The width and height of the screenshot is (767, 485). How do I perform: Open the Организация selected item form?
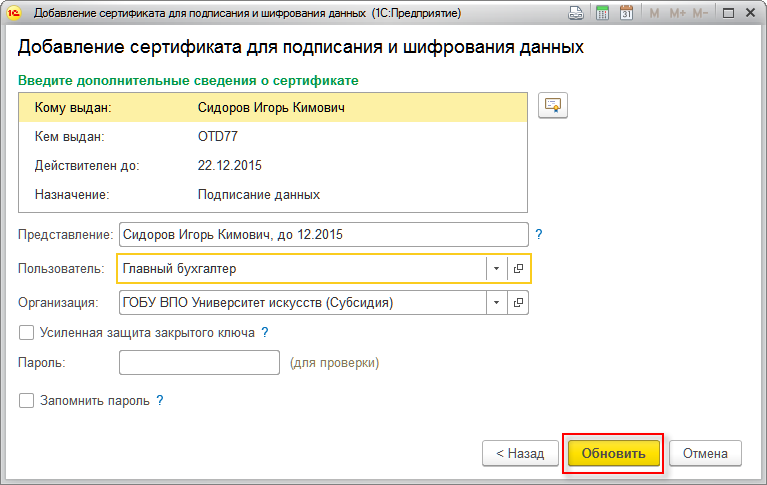pos(518,302)
